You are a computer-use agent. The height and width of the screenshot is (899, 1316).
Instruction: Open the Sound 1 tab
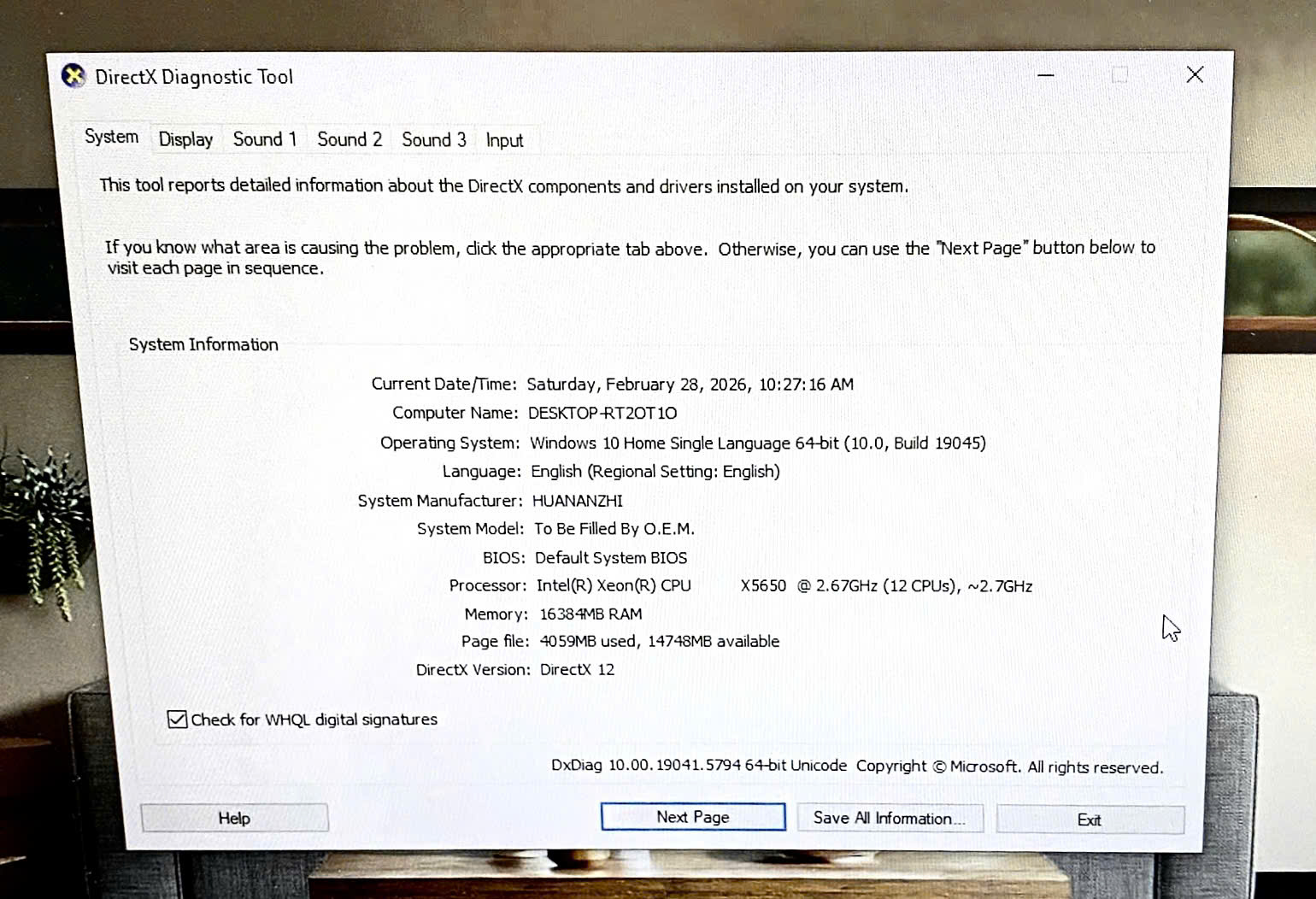[x=264, y=138]
